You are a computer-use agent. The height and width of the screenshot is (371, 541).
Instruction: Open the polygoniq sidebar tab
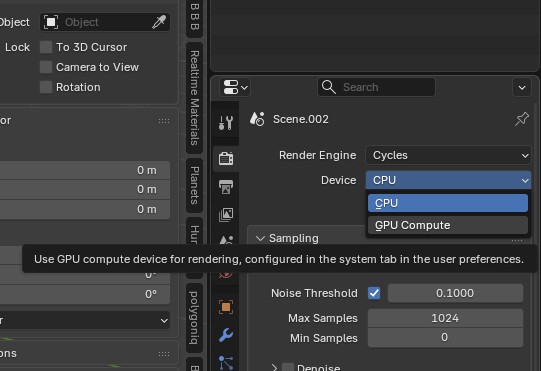[x=195, y=318]
